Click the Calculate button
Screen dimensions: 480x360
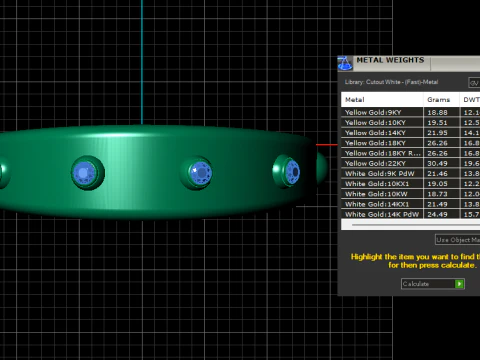click(x=433, y=284)
